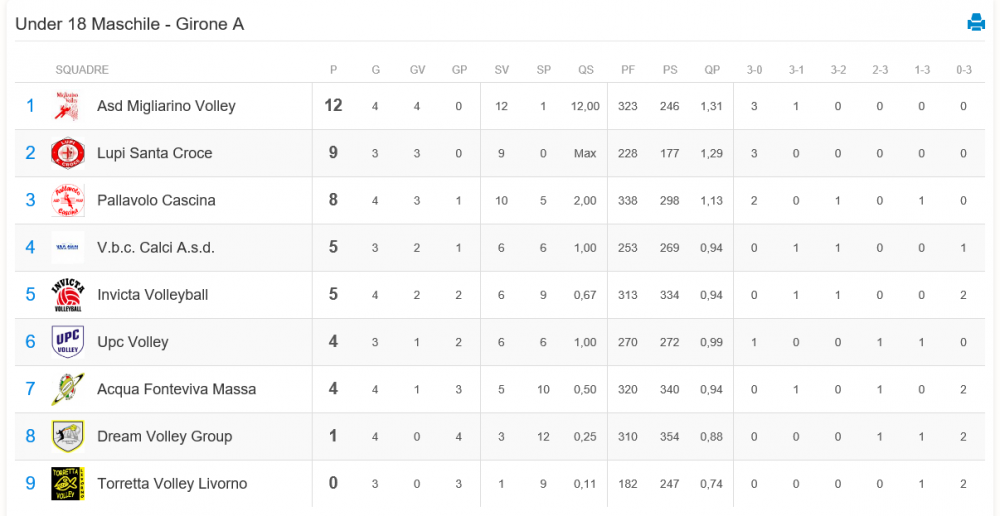Open the Asd Migliarino Volley team link

(x=166, y=106)
